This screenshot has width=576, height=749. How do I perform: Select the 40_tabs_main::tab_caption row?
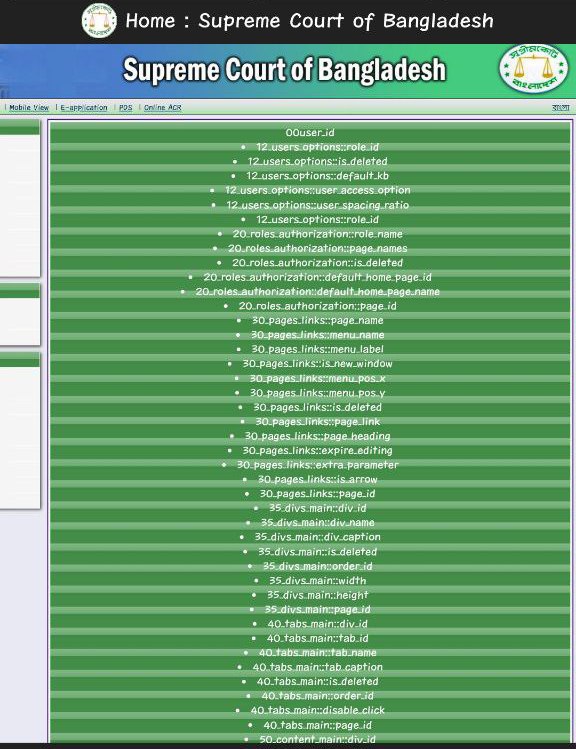coord(318,667)
